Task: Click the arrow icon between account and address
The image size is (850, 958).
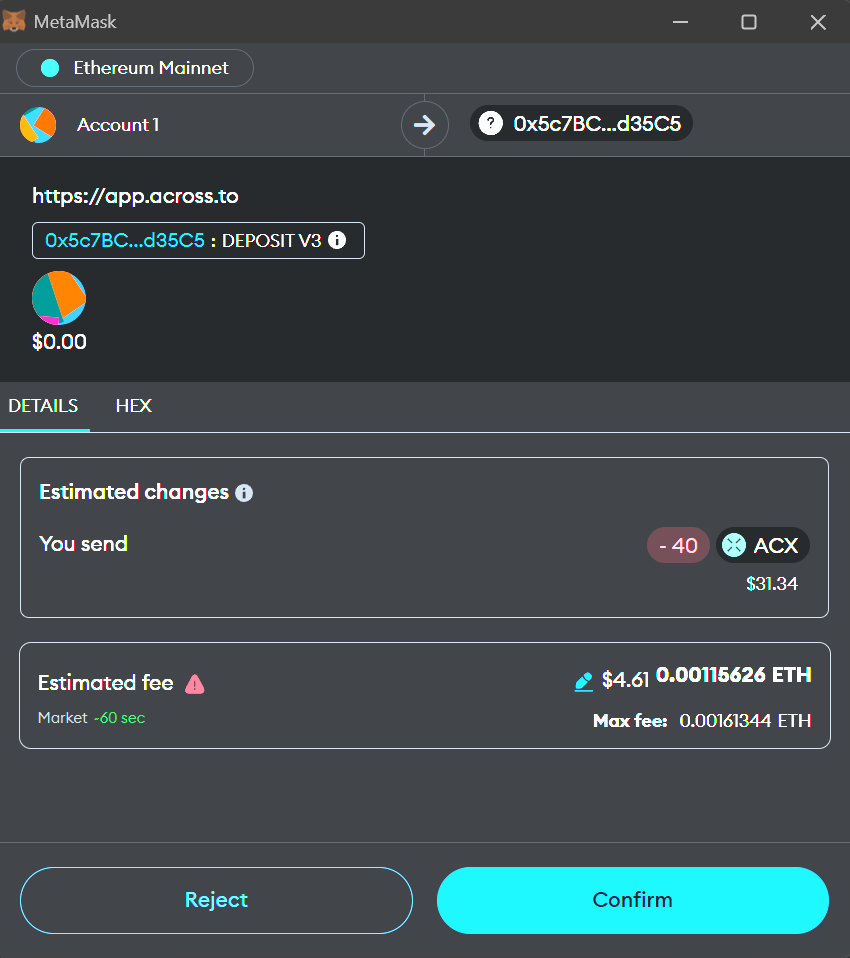Action: [424, 124]
